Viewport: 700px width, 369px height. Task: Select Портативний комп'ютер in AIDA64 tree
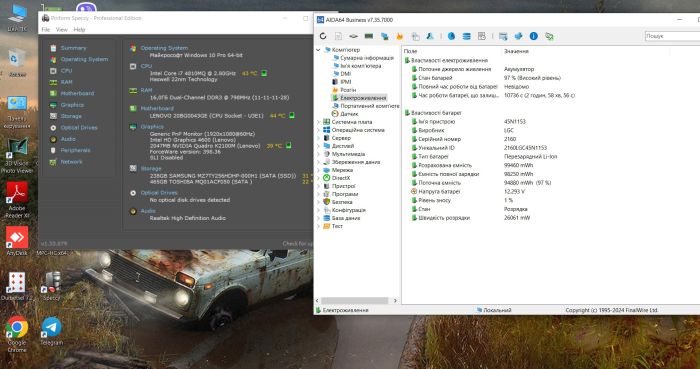[370, 106]
